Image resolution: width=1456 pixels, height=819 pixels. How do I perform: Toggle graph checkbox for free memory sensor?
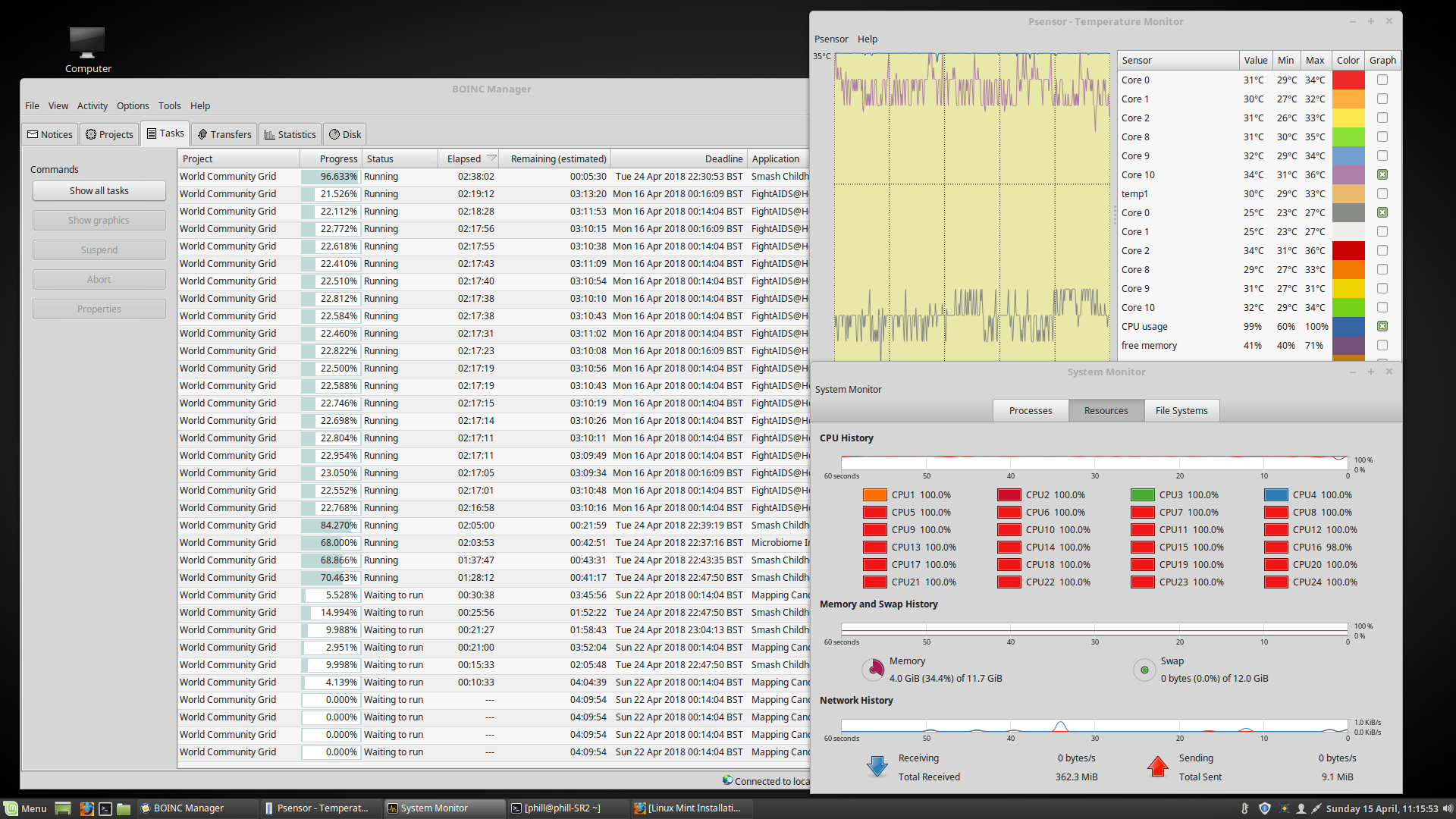[x=1382, y=345]
